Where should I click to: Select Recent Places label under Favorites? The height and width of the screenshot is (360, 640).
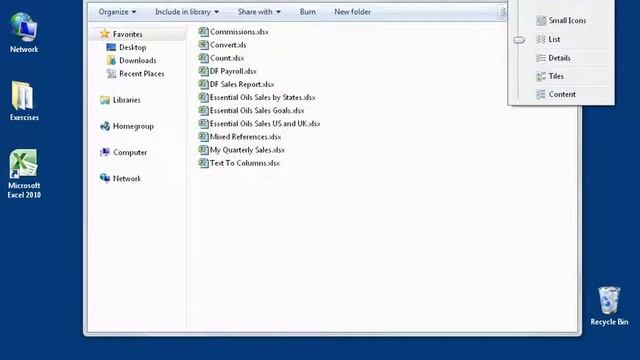[142, 73]
